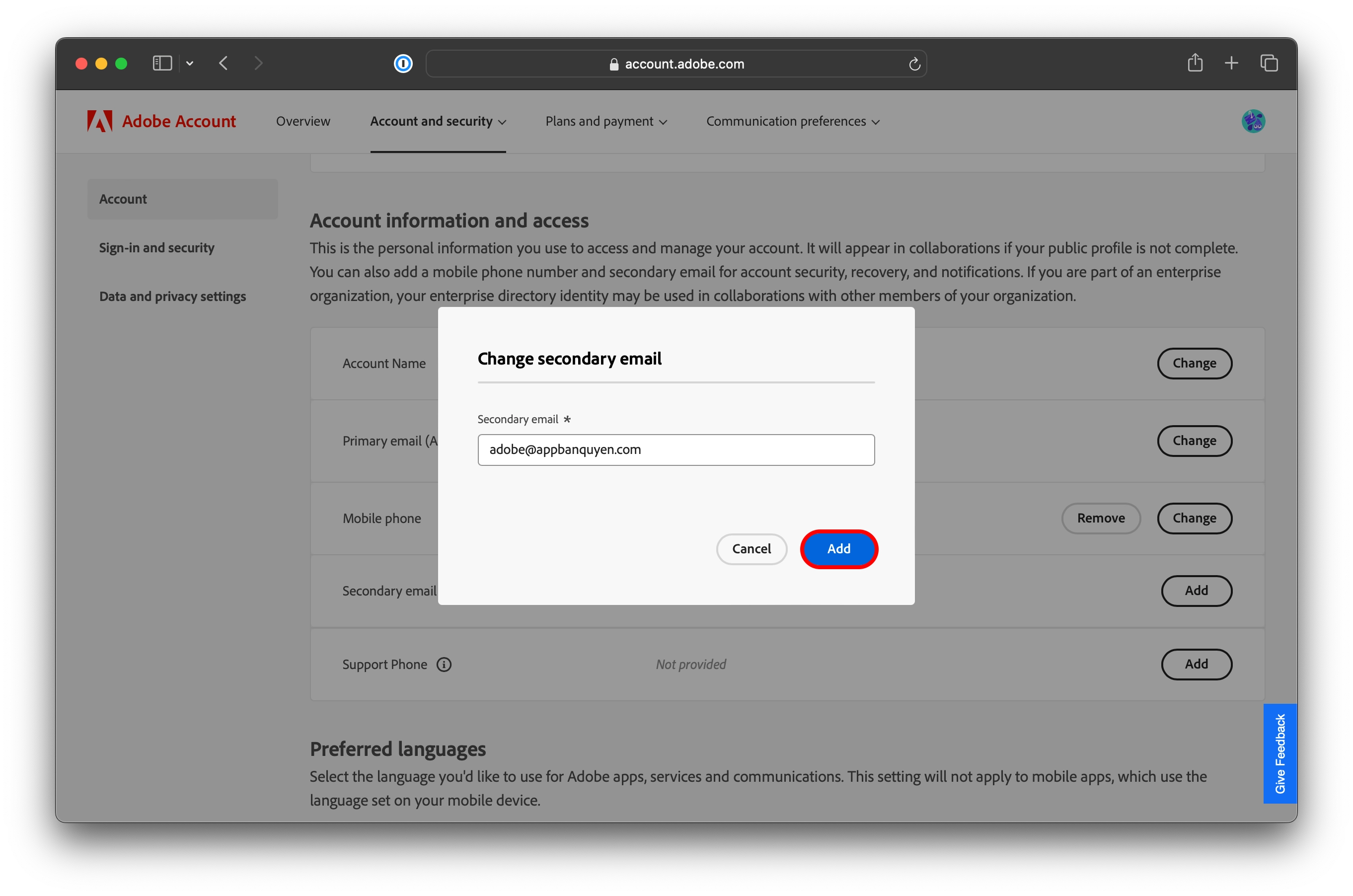Screen dimensions: 1353x896
Task: Click Add in the Secondary email row
Action: tap(1196, 590)
